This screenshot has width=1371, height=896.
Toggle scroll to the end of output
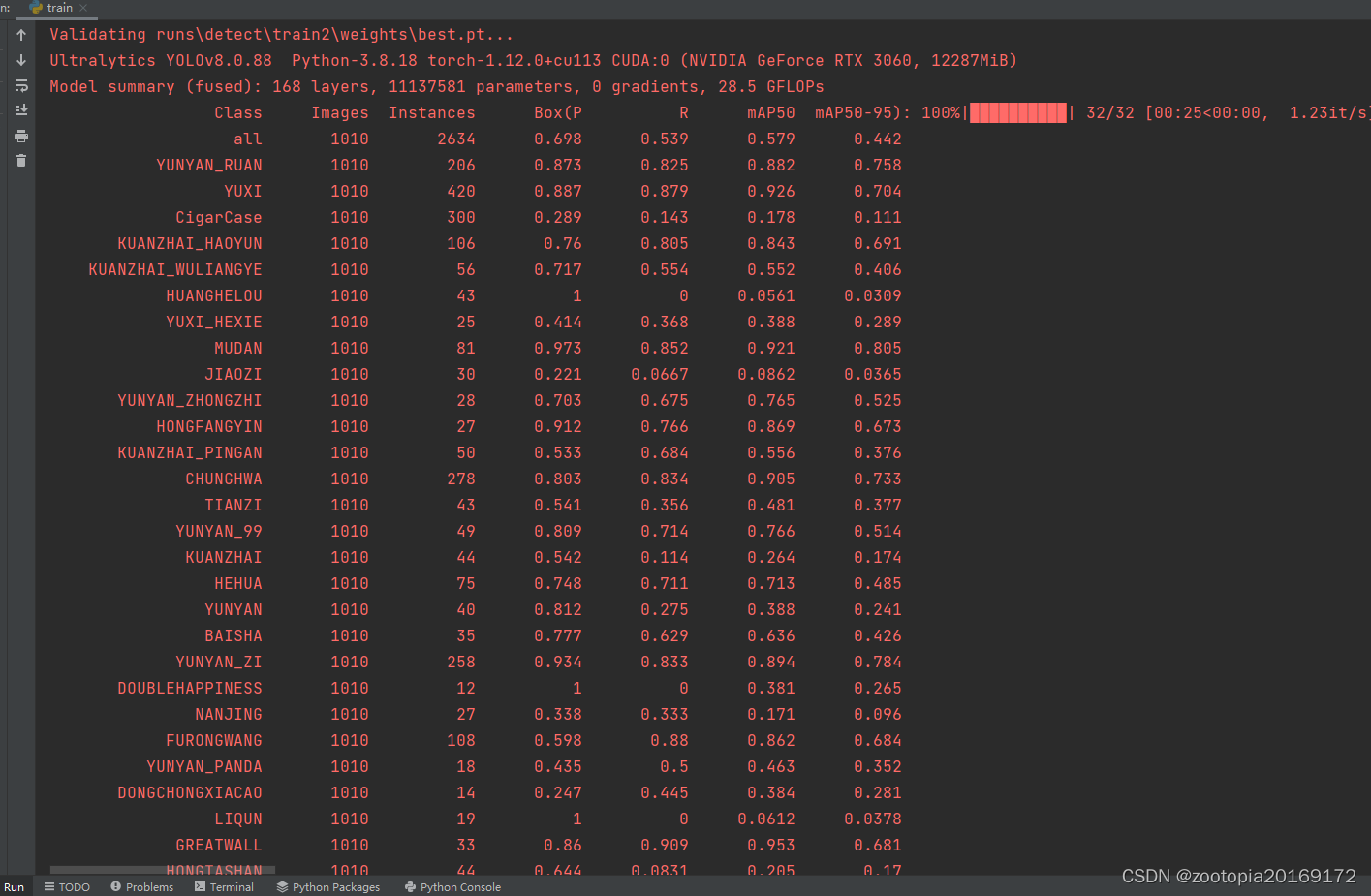20,110
